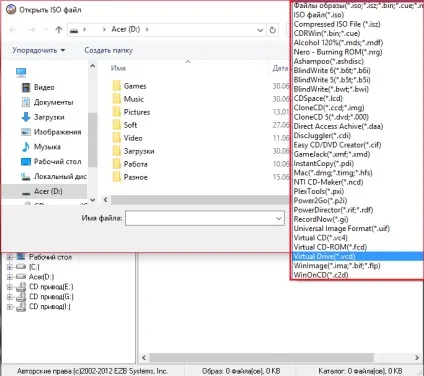Click the Имя файла input field
Image resolution: width=424 pixels, height=376 pixels.
200,218
